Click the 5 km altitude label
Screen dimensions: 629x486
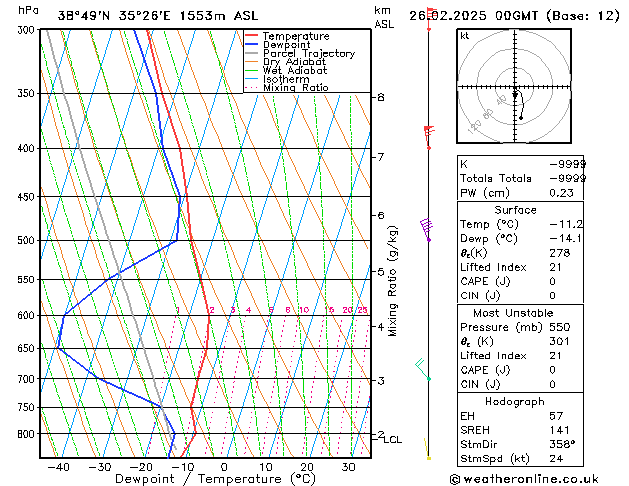pyautogui.click(x=381, y=272)
